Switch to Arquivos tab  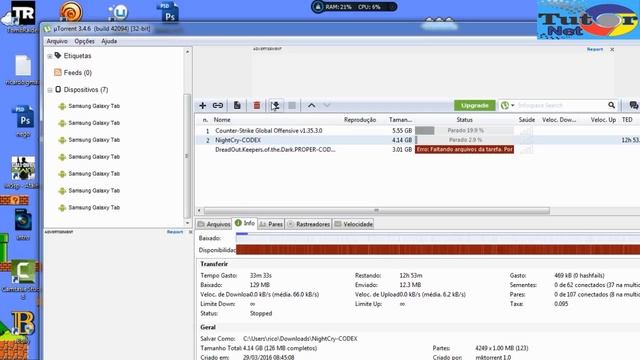213,224
